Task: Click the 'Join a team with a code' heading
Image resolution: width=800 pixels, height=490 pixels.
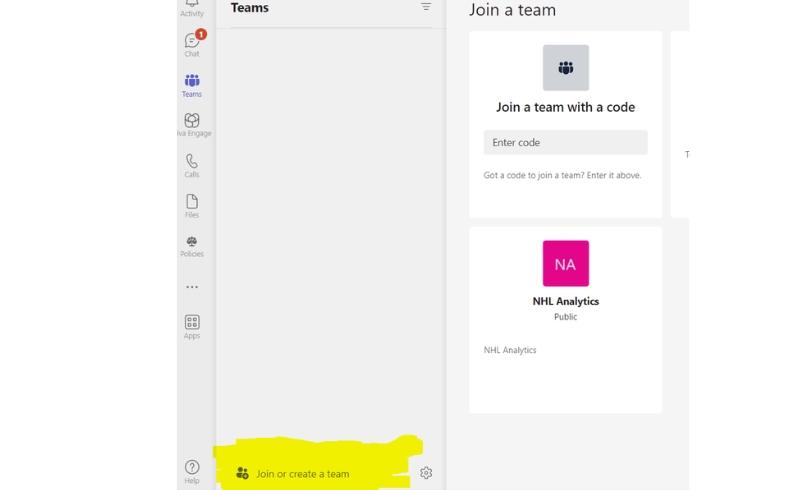Action: pos(566,107)
